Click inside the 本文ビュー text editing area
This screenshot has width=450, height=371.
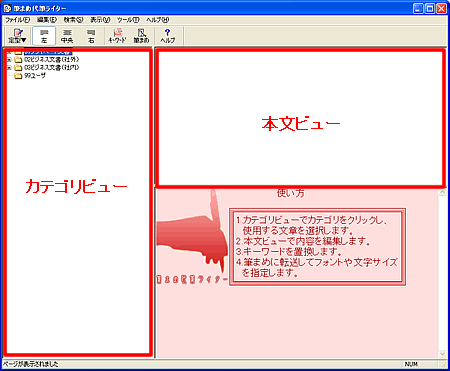(x=300, y=118)
